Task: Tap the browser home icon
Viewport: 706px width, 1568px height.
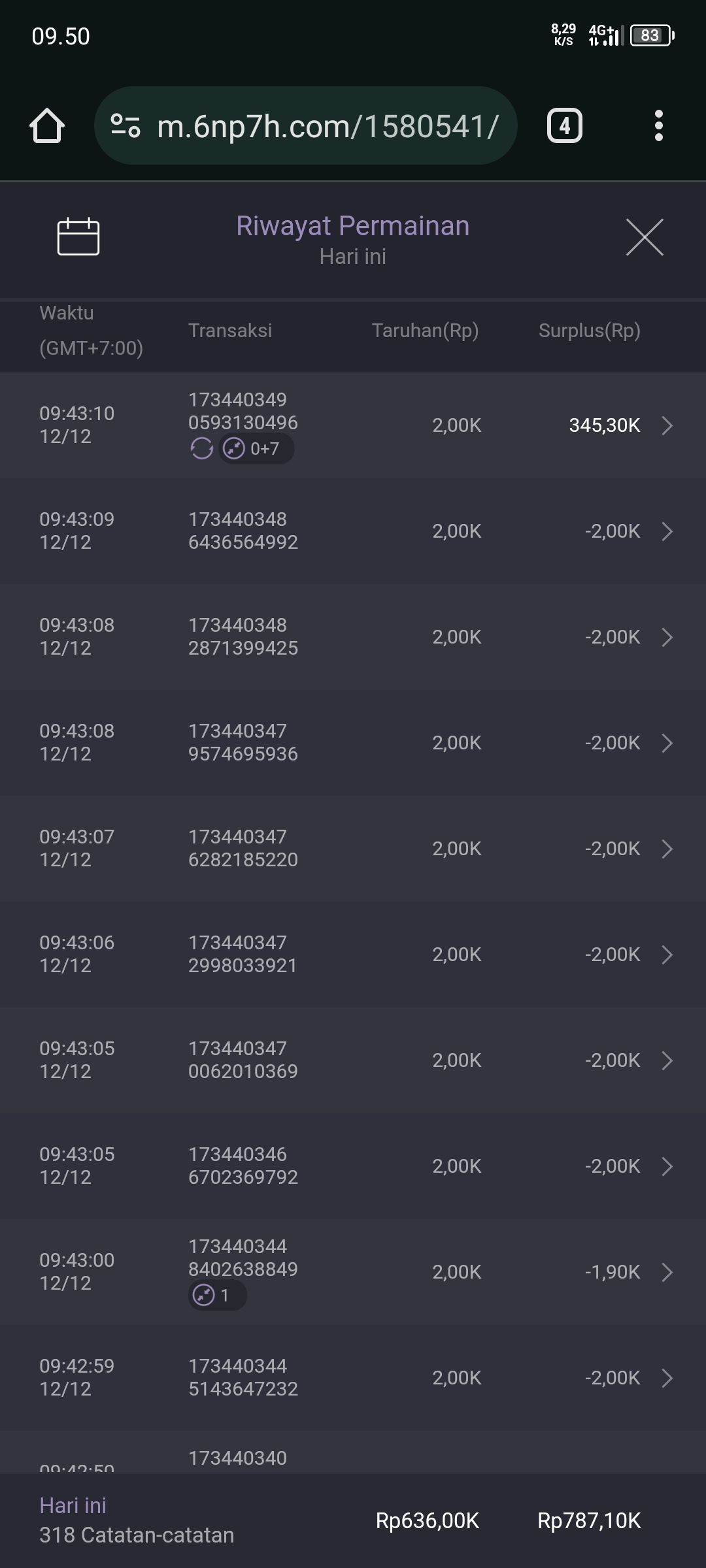Action: click(47, 125)
